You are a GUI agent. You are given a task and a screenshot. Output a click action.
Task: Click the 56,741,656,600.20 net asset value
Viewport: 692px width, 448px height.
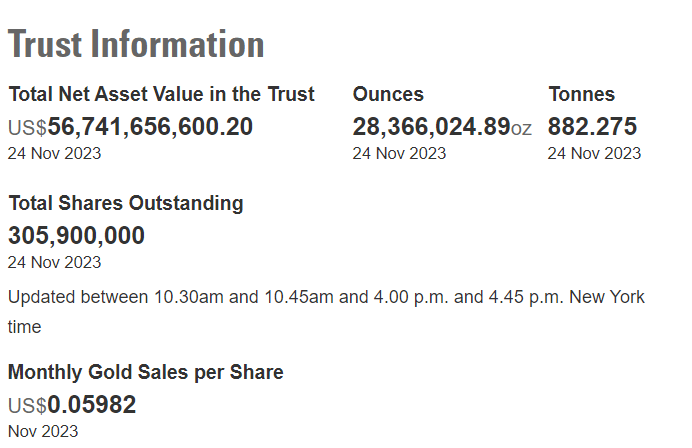(150, 127)
